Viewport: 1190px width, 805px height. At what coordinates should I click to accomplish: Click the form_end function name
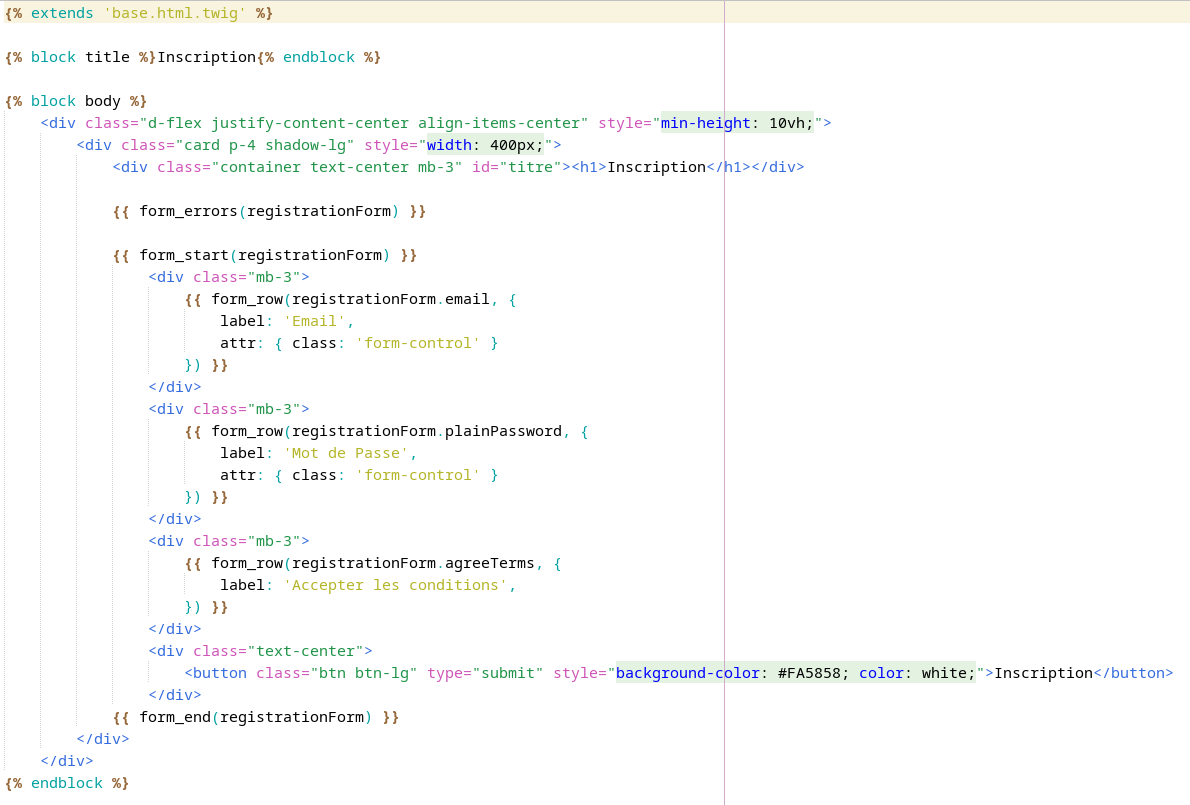tap(175, 717)
